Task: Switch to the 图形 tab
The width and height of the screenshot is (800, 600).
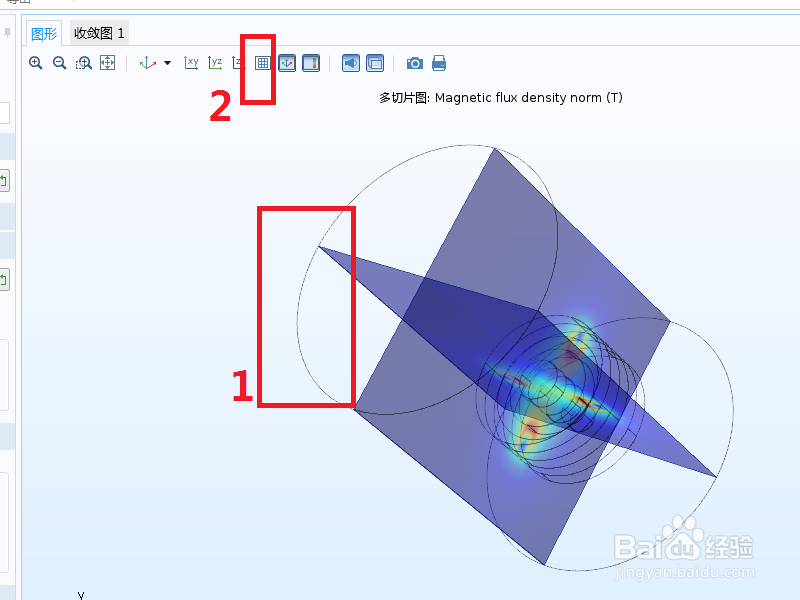Action: point(44,34)
